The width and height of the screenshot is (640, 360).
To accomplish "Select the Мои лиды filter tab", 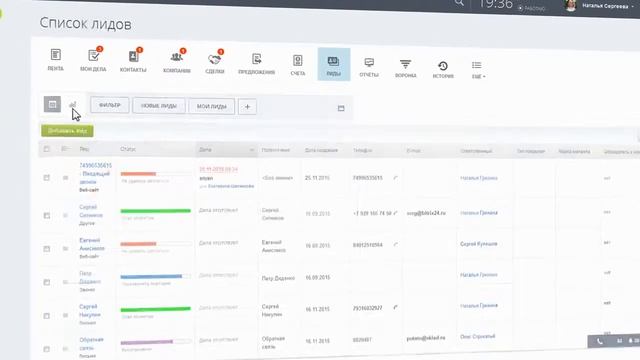I will pyautogui.click(x=211, y=107).
